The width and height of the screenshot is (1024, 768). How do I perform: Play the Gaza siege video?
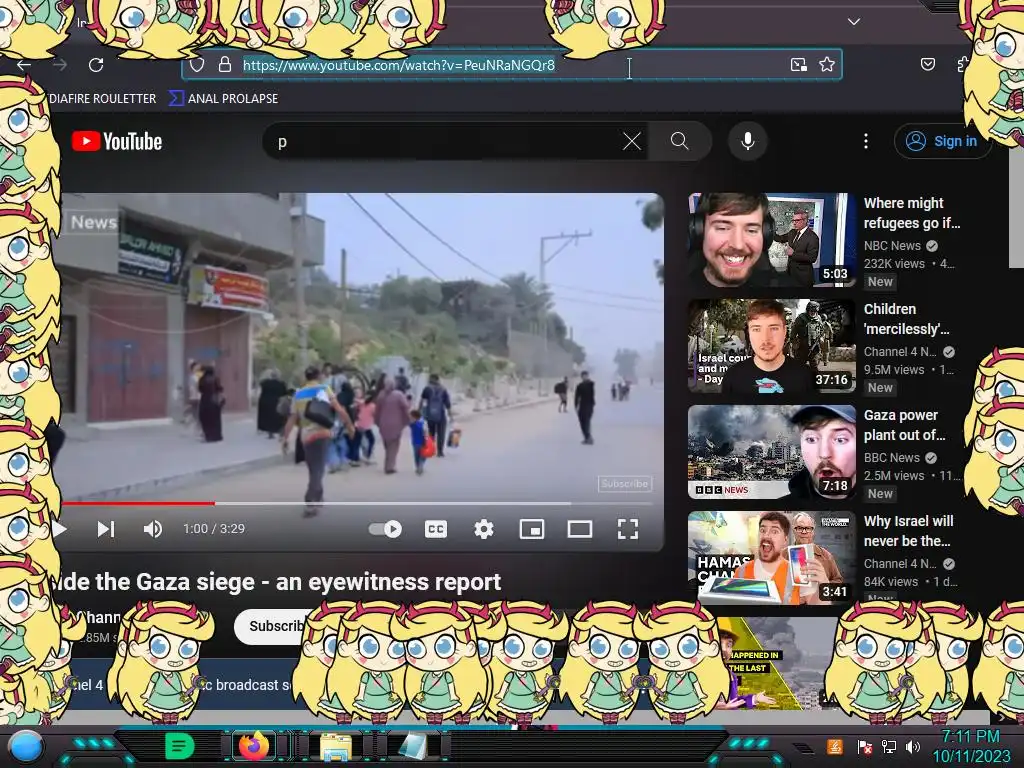point(59,529)
